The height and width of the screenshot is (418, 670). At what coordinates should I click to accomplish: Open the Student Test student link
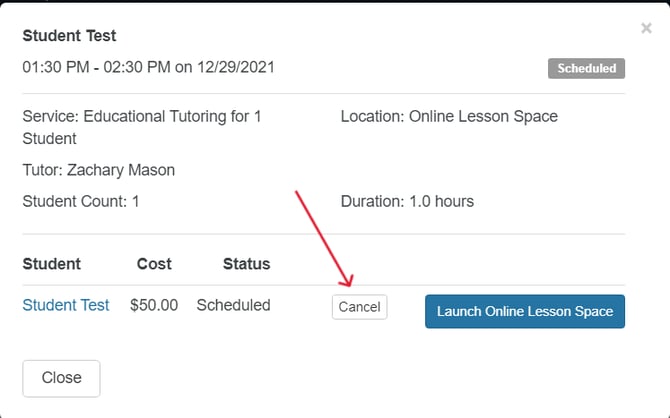point(66,305)
